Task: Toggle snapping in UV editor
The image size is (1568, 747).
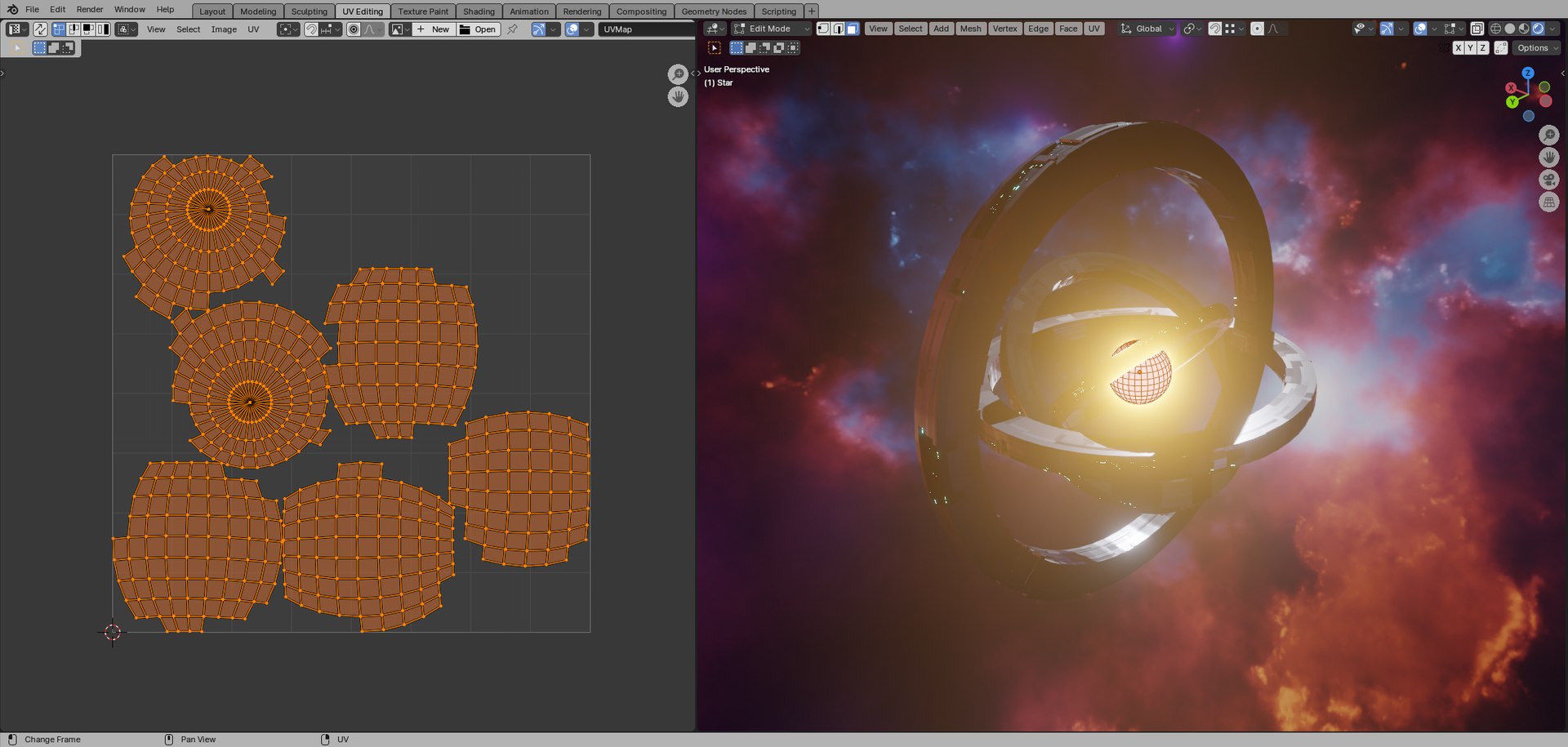Action: 311,29
